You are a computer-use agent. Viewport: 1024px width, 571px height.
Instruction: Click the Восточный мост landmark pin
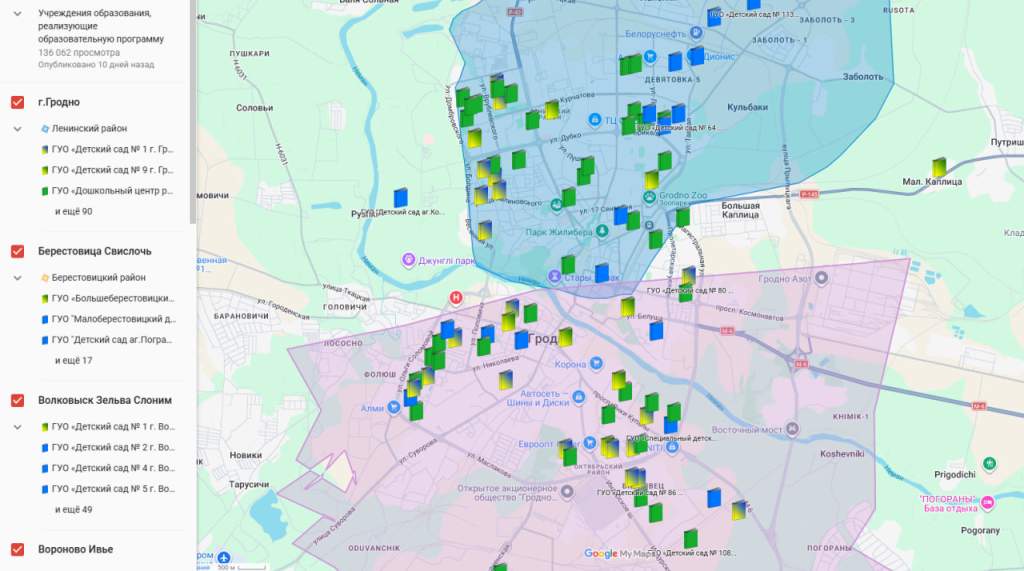[x=792, y=430]
